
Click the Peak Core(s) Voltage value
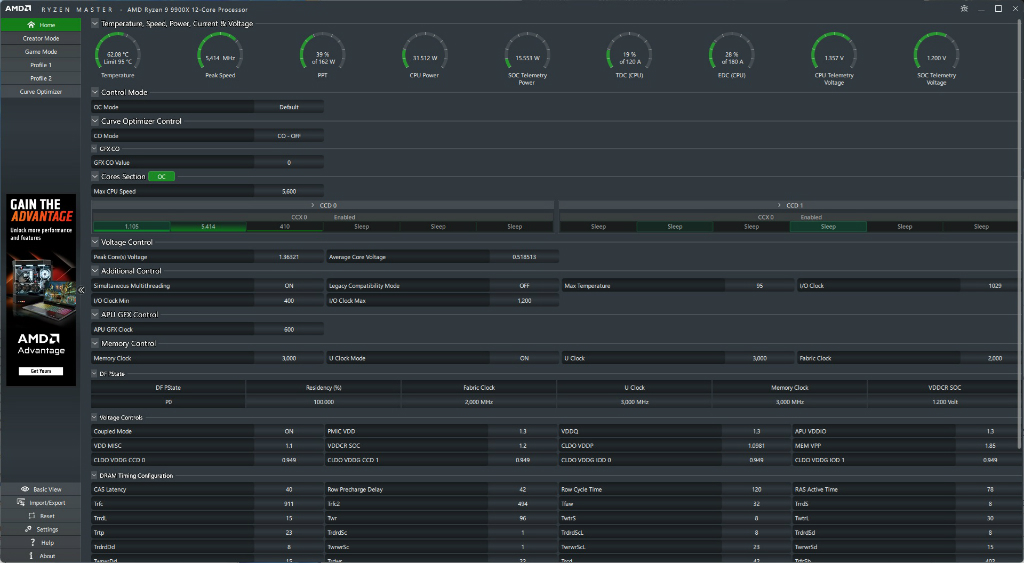pos(289,257)
